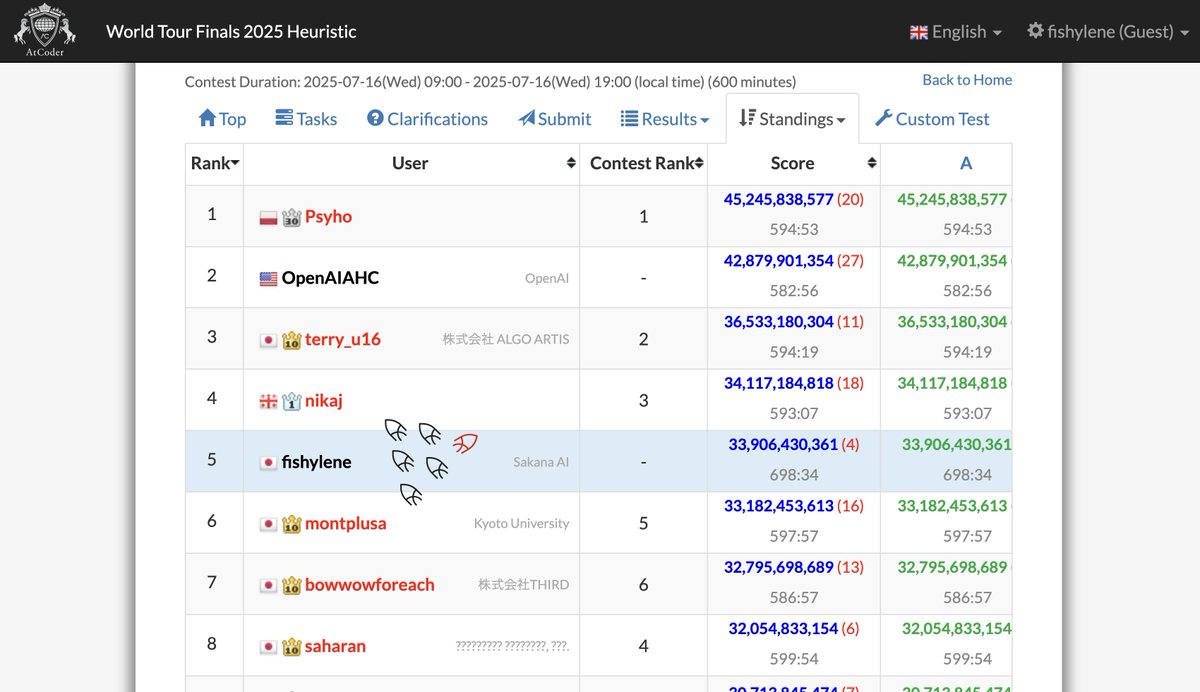Image resolution: width=1200 pixels, height=692 pixels.
Task: Click the crown badge next to nikaj
Action: 291,401
